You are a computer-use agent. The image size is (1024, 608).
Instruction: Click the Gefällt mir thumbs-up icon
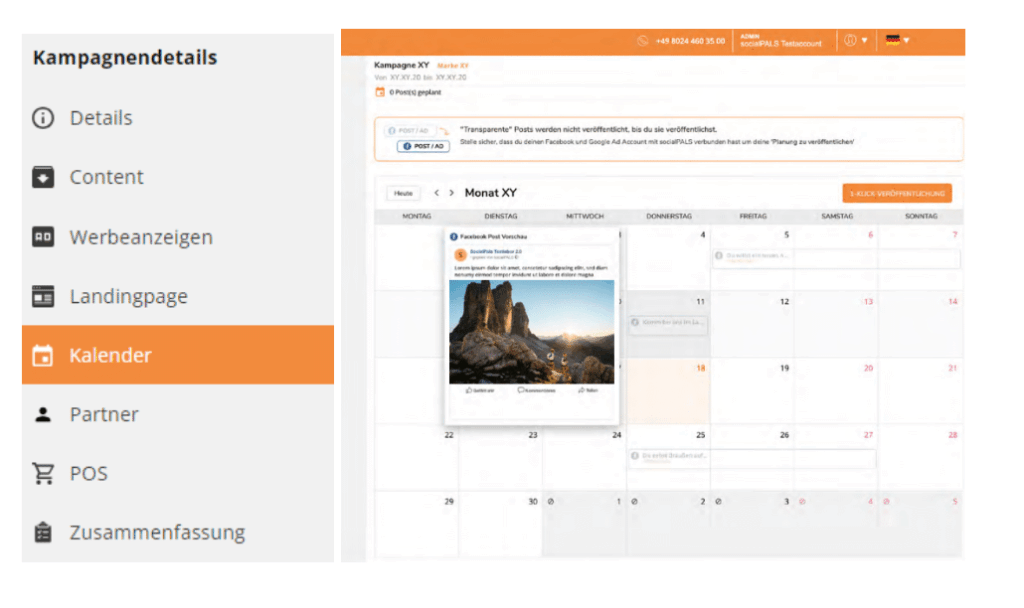tap(469, 391)
